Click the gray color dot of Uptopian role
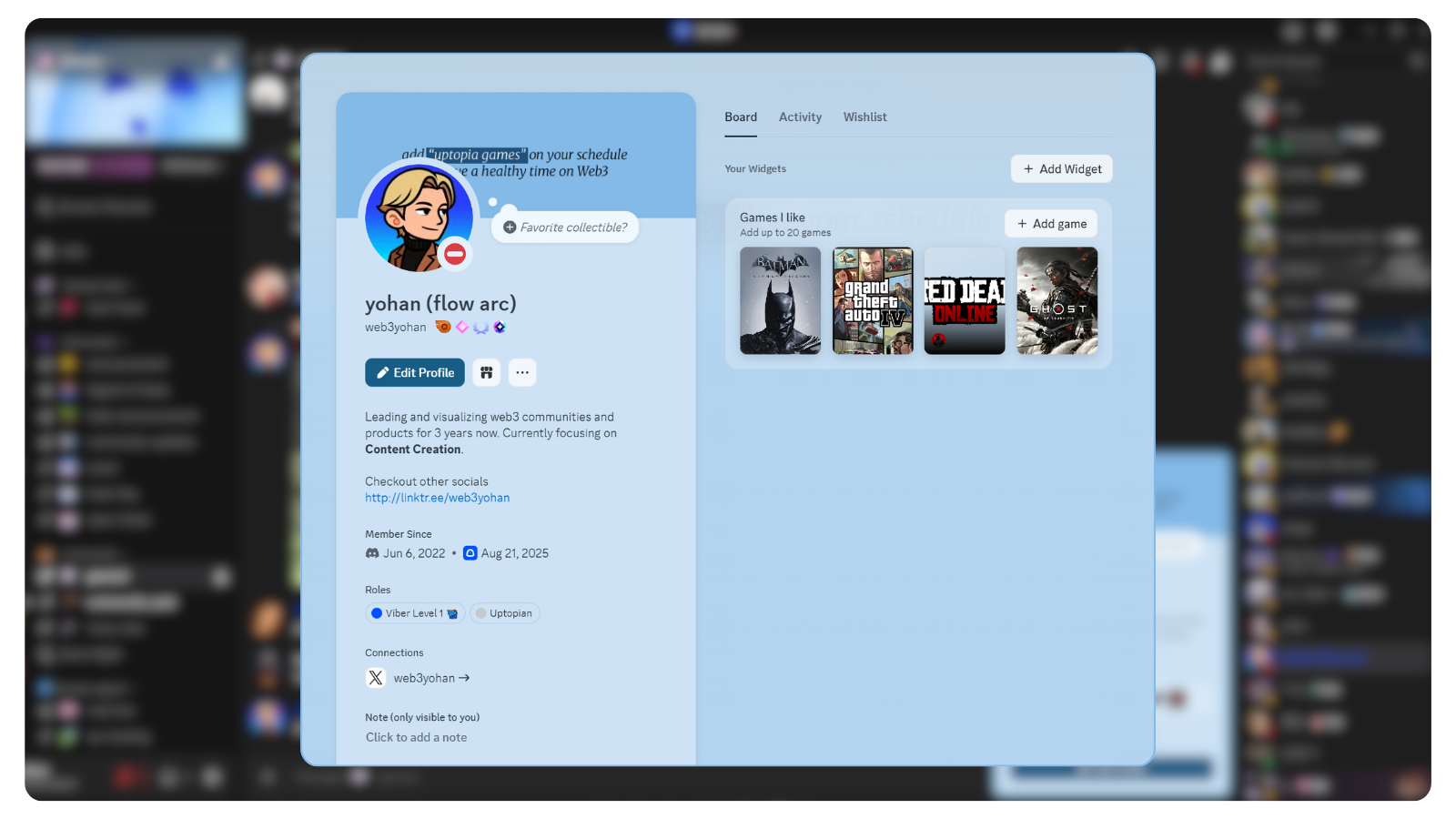 [481, 613]
